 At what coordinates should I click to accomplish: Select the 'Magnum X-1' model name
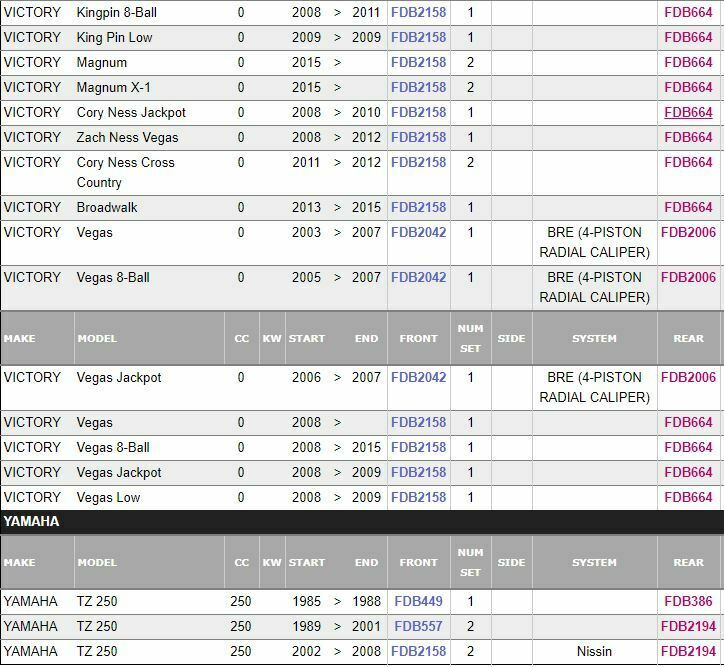click(x=114, y=87)
